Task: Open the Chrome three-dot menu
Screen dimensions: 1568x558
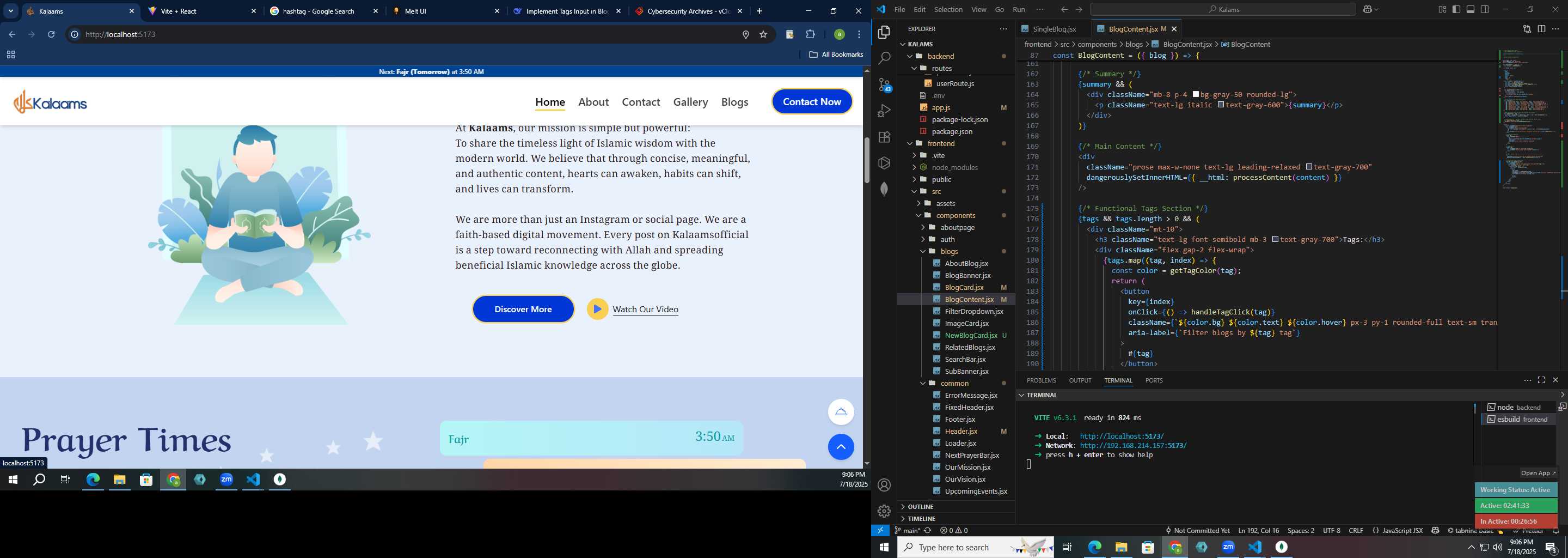Action: click(x=859, y=35)
